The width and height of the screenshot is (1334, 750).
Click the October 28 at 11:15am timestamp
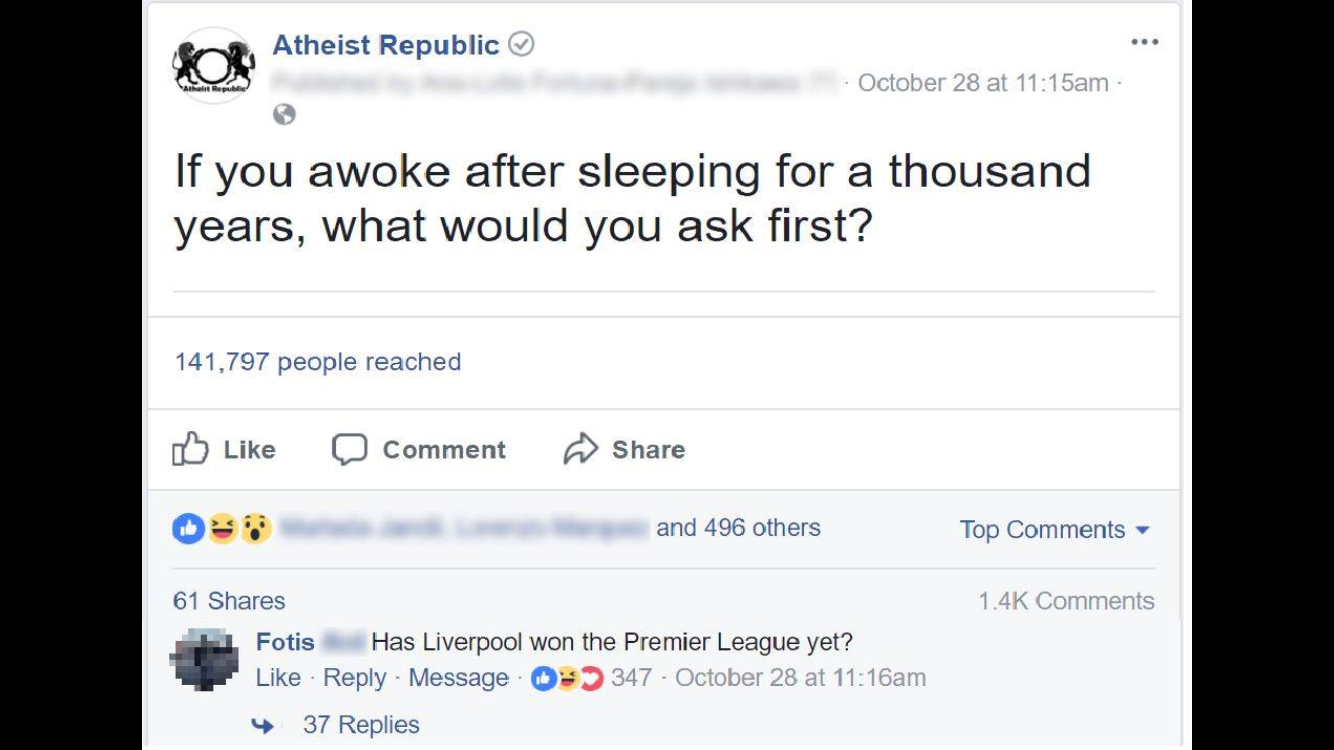(x=982, y=83)
